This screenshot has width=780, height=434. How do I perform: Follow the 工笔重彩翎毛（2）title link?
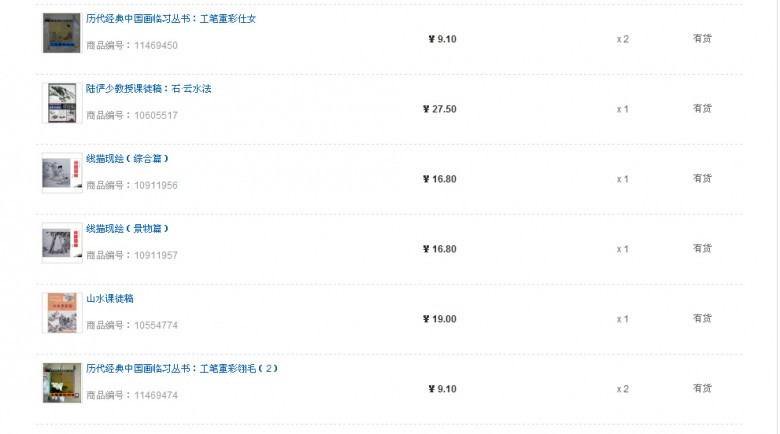point(182,369)
